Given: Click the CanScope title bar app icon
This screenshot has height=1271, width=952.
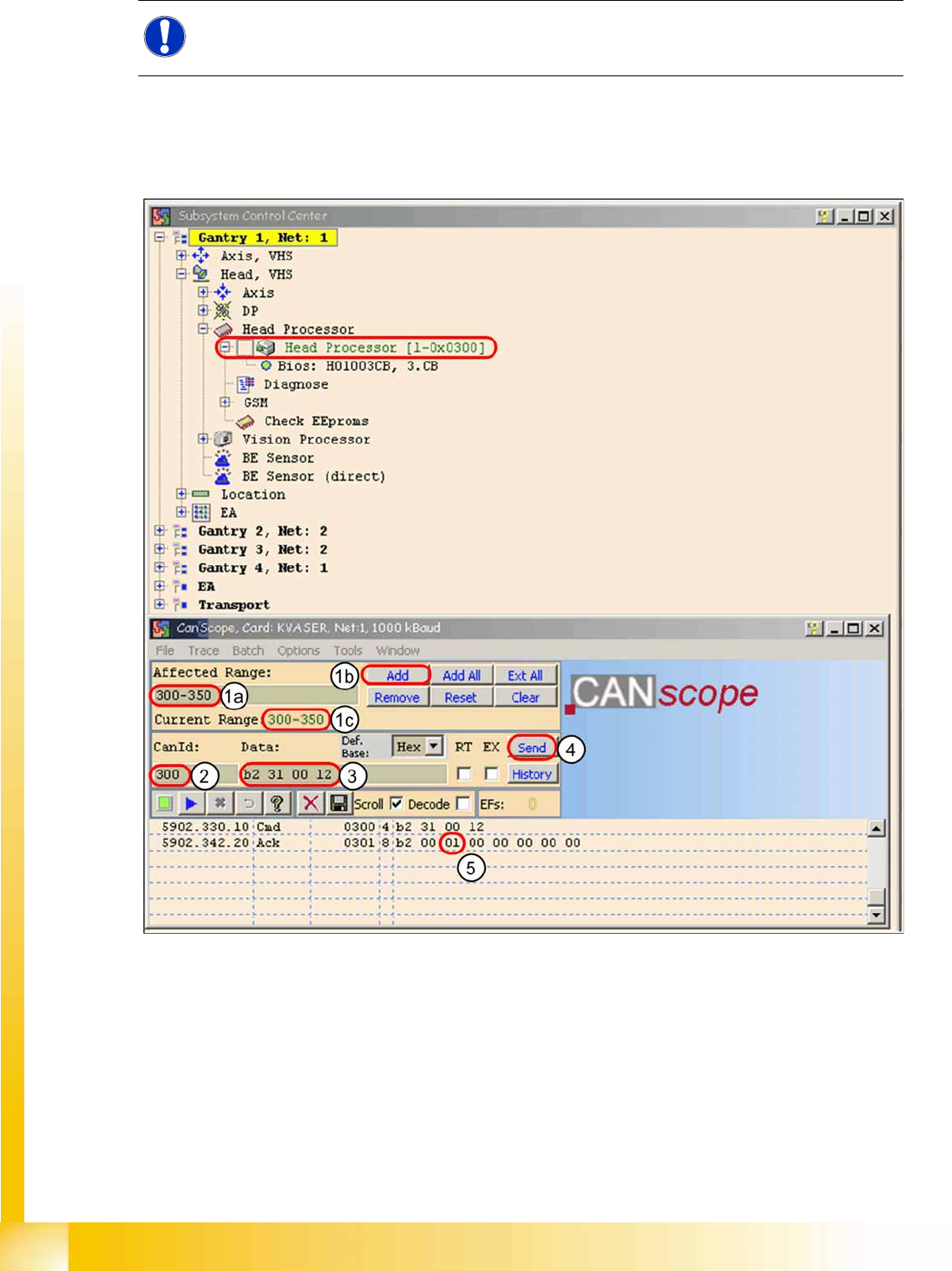Looking at the screenshot, I should [161, 628].
